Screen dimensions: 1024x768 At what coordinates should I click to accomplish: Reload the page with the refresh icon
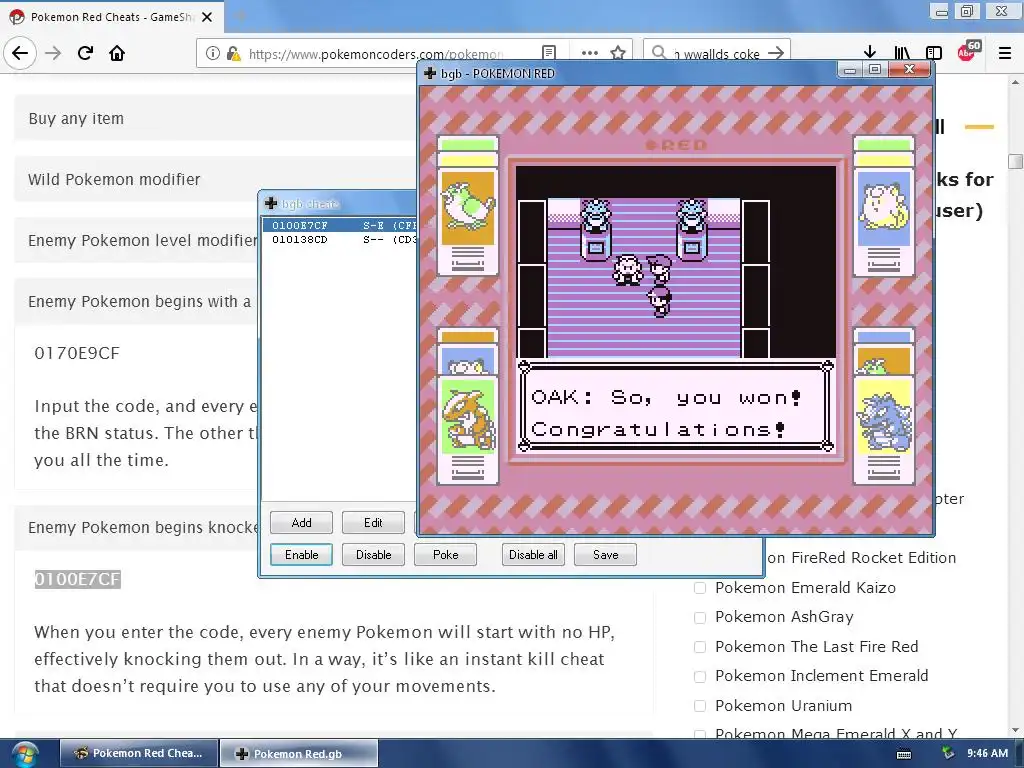point(85,53)
